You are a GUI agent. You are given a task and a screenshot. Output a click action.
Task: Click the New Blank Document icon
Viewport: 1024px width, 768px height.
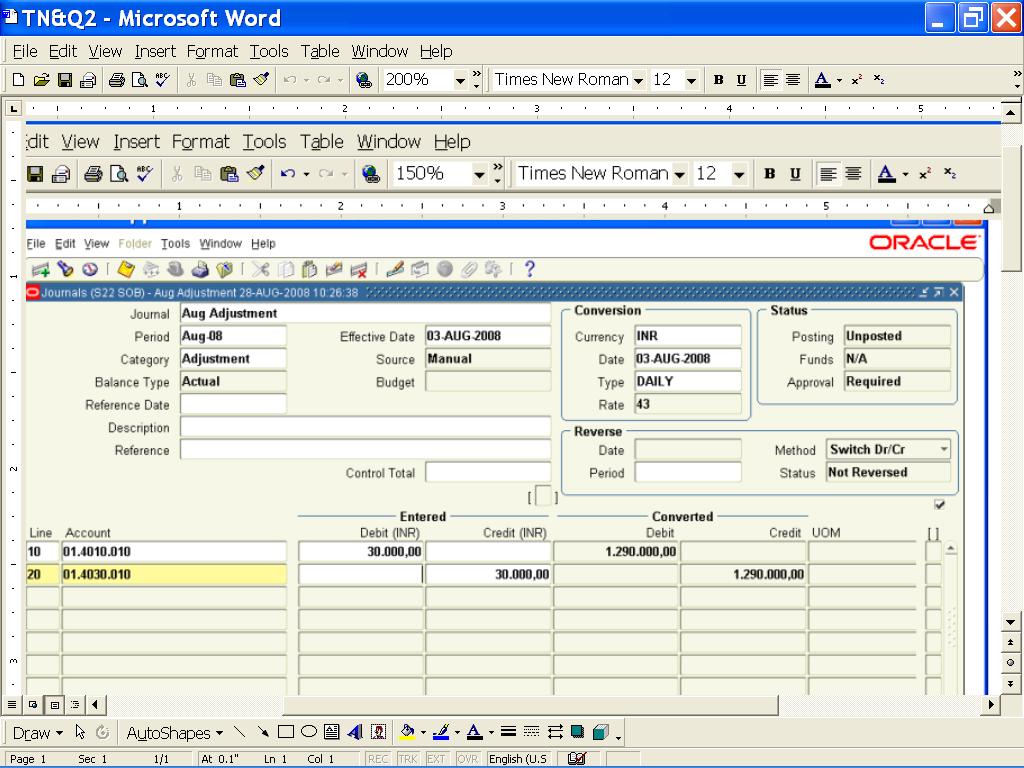[18, 80]
